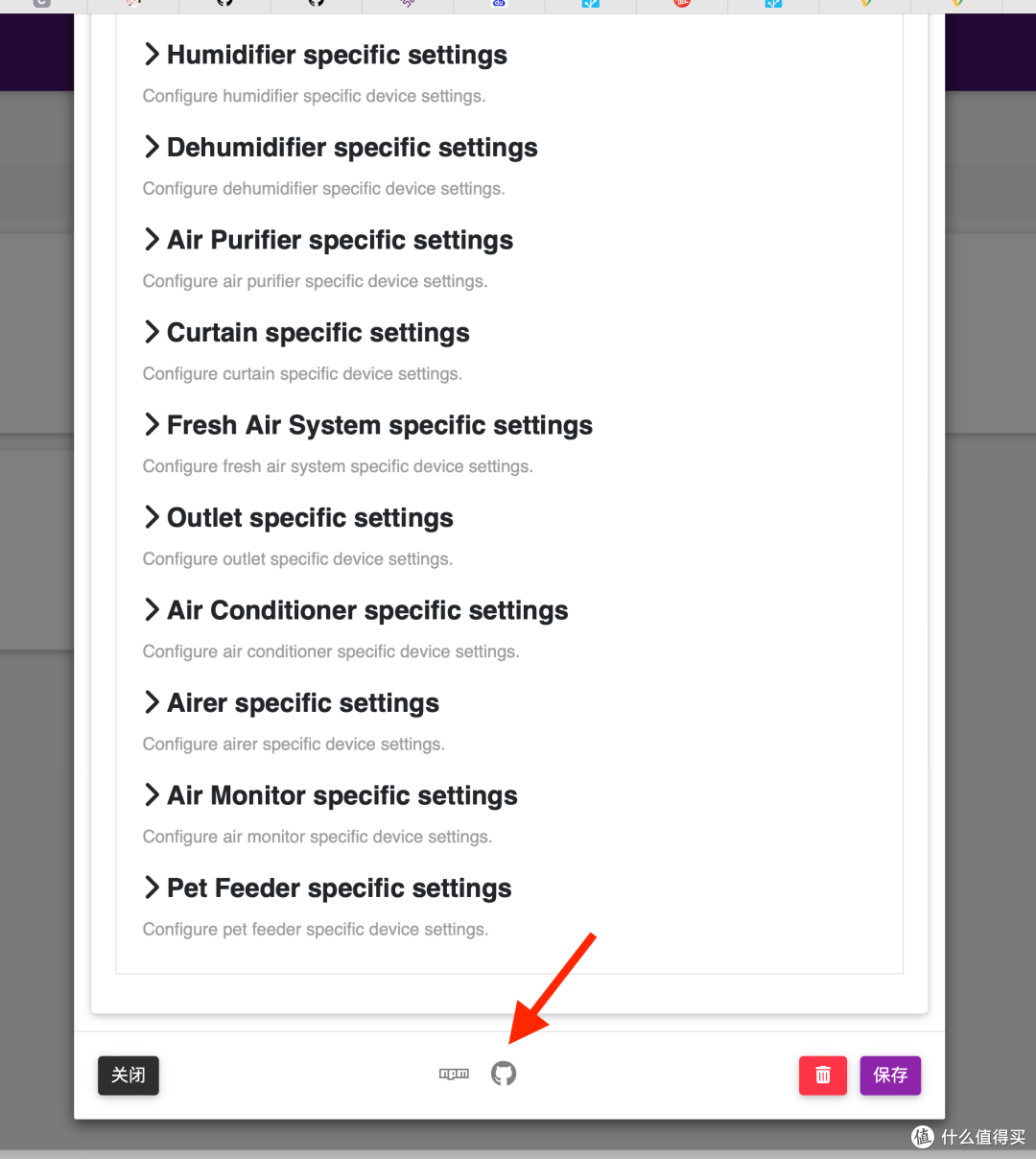This screenshot has width=1036, height=1159.
Task: Click the humidifier settings description text
Action: click(314, 96)
